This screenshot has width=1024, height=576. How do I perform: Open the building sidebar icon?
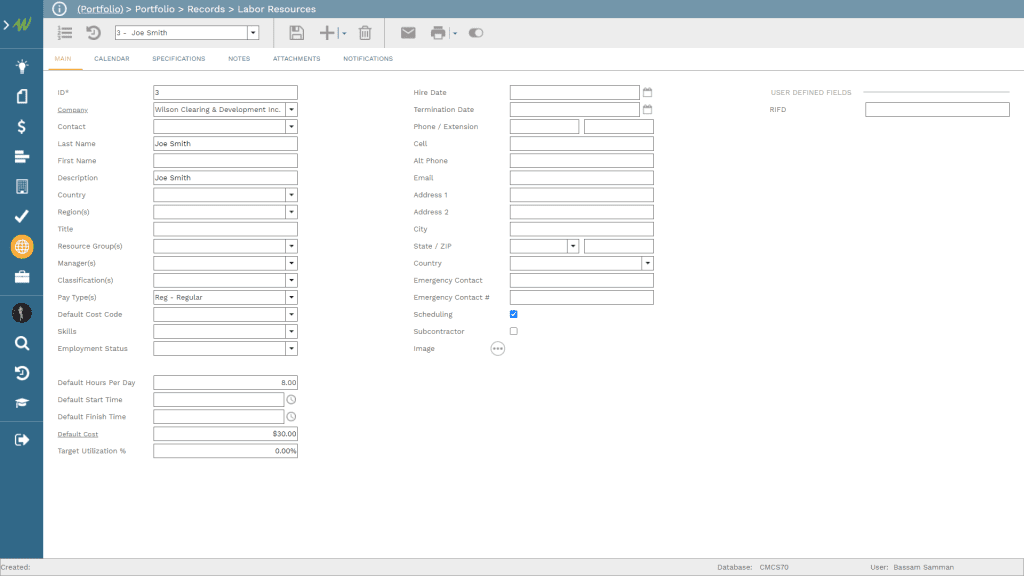click(22, 187)
